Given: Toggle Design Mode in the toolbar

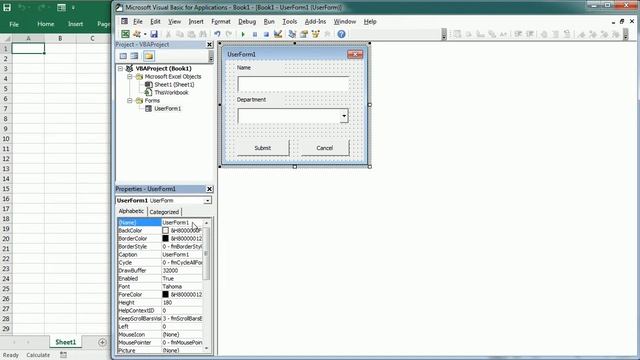Looking at the screenshot, I should (278, 34).
